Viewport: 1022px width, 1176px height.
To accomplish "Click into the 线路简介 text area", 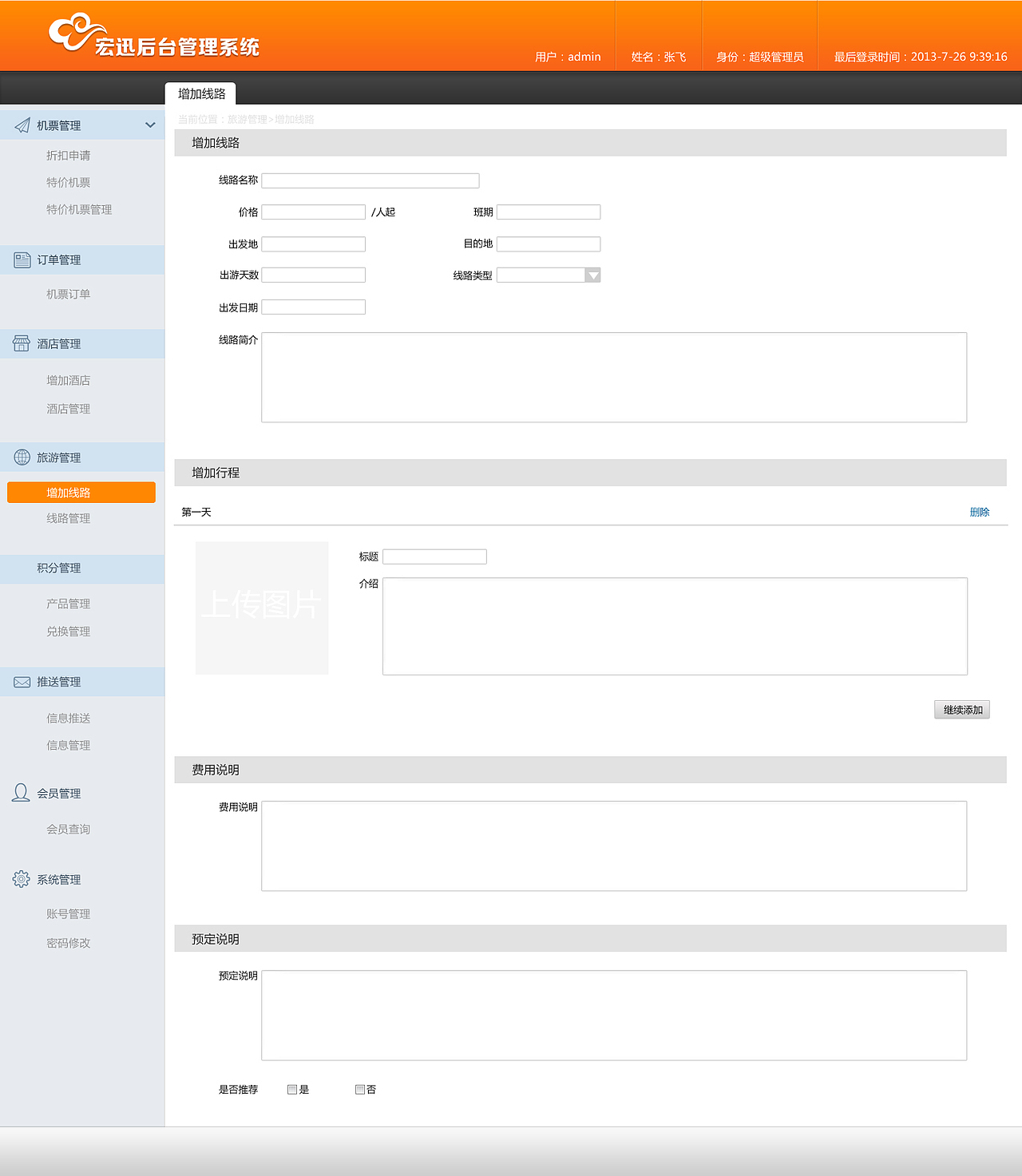I will [614, 378].
